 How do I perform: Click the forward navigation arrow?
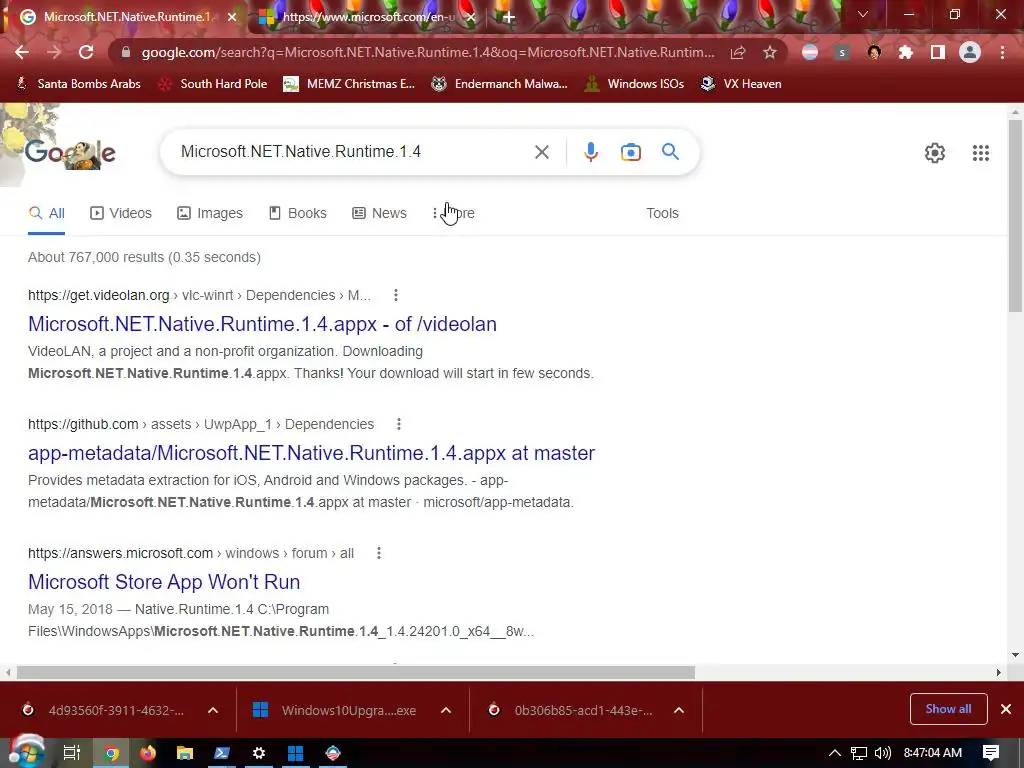[x=54, y=52]
